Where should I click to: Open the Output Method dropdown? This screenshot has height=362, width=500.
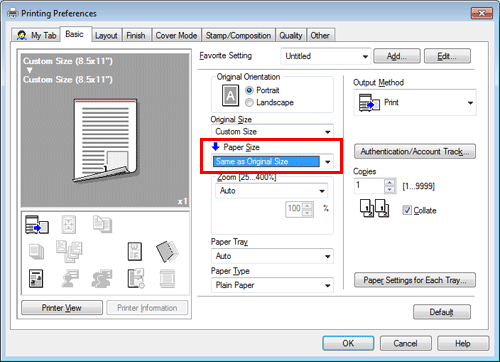[x=415, y=103]
